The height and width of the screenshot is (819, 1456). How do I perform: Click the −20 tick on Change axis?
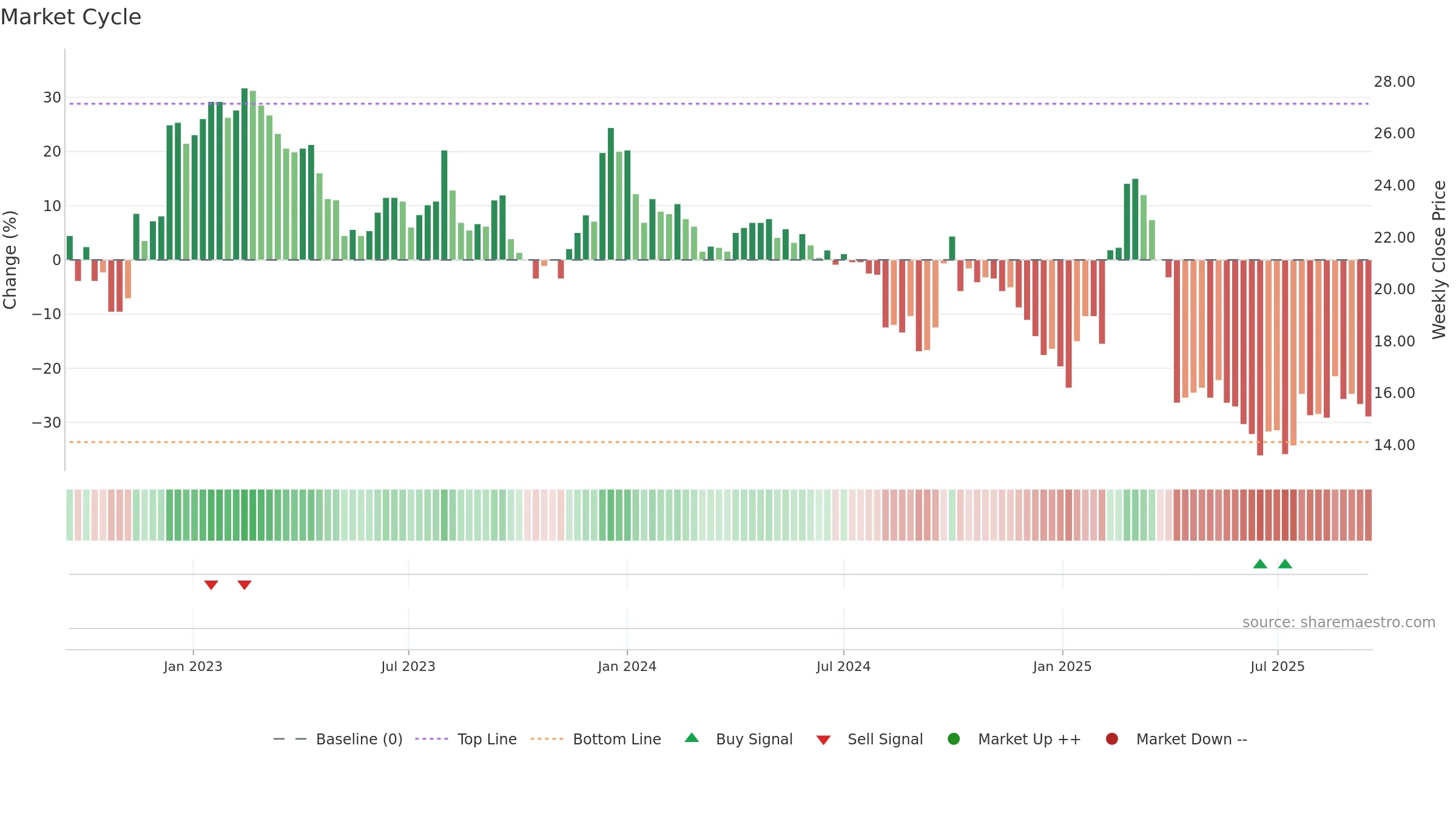(47, 368)
